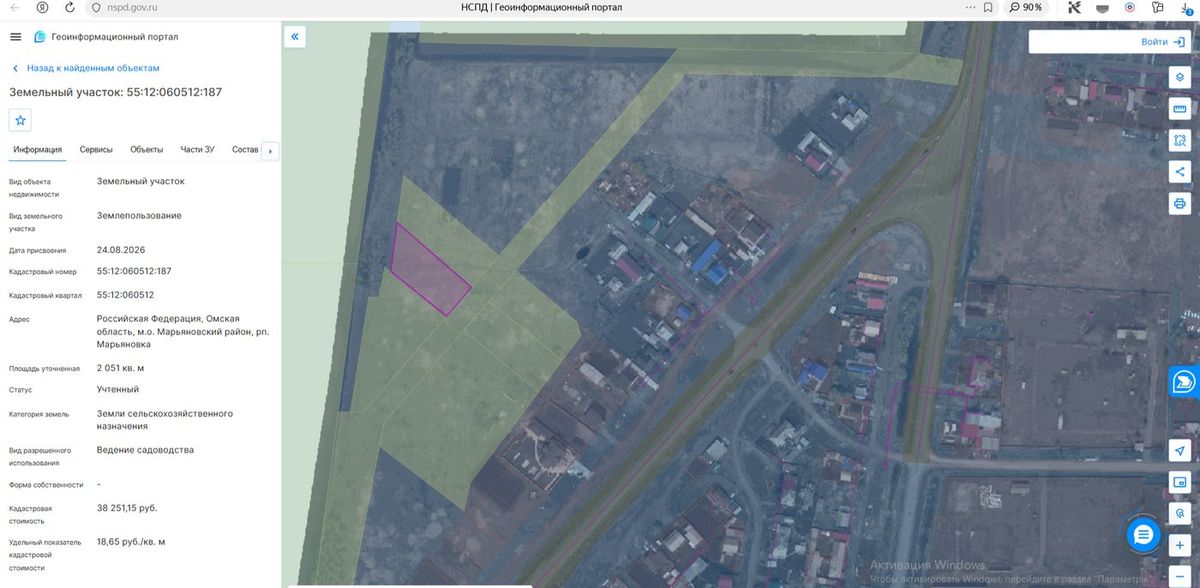Image resolution: width=1200 pixels, height=588 pixels.
Task: Open the map layers panel
Action: coord(1181,79)
